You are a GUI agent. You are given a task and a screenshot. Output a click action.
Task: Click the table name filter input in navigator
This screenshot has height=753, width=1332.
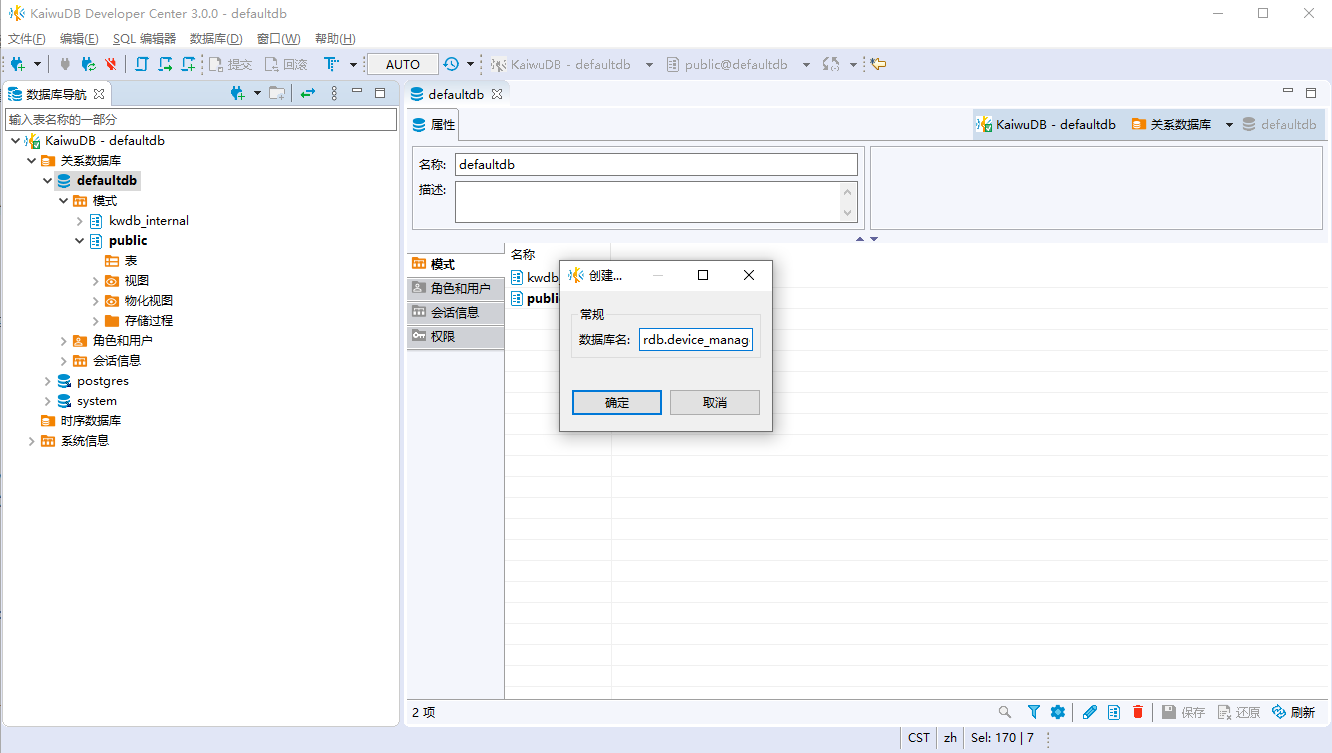coord(201,119)
